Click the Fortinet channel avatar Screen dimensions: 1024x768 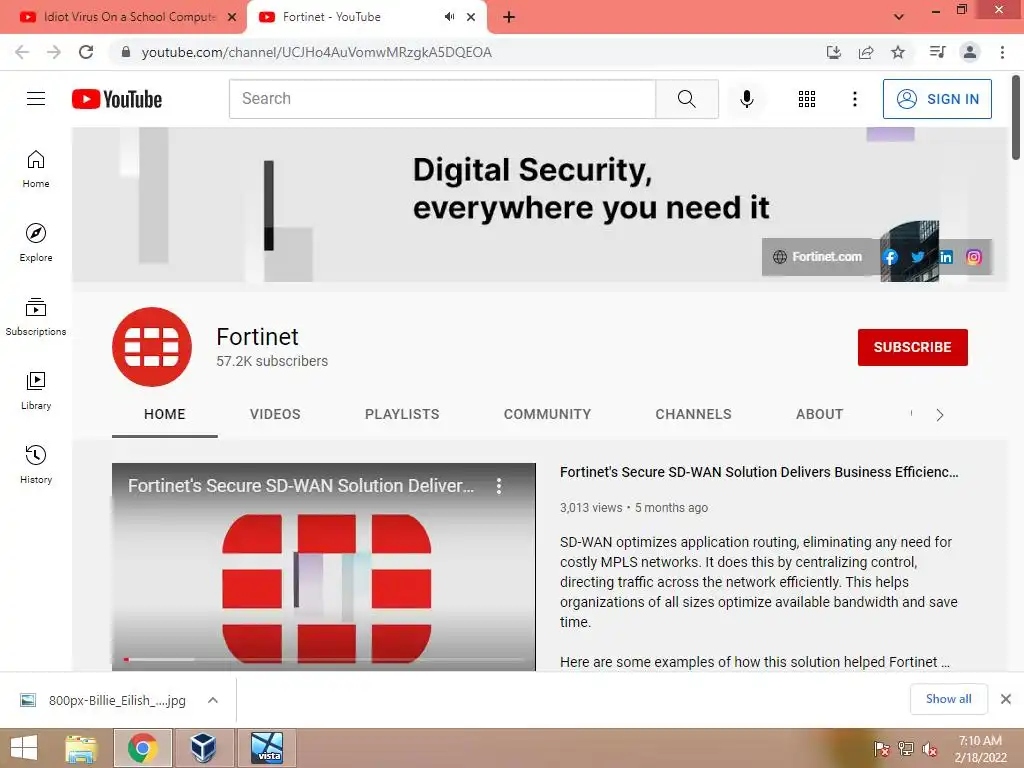point(152,347)
